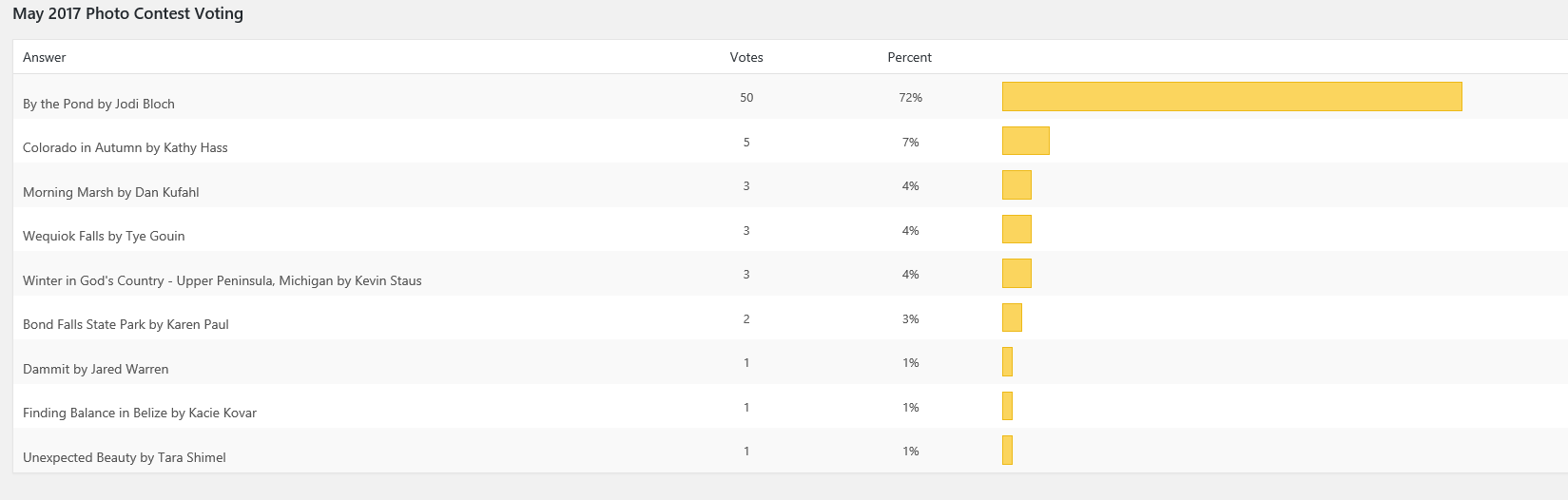This screenshot has width=1568, height=500.
Task: Select 'Unexpected Beauty by Tara Shimel' entry
Action: (x=125, y=457)
